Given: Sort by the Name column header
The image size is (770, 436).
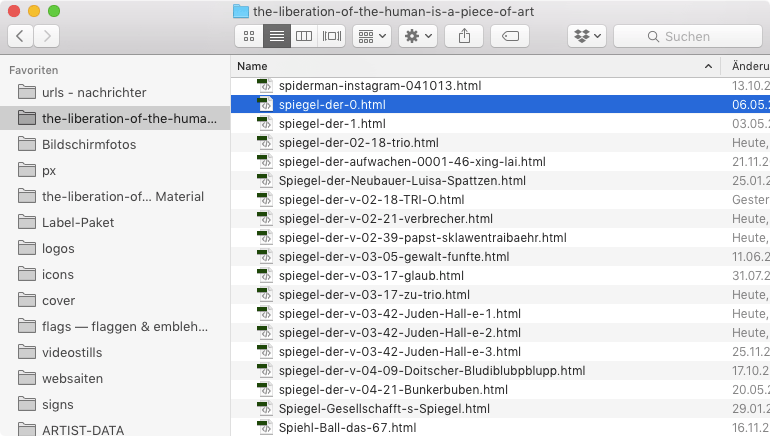Looking at the screenshot, I should (252, 66).
